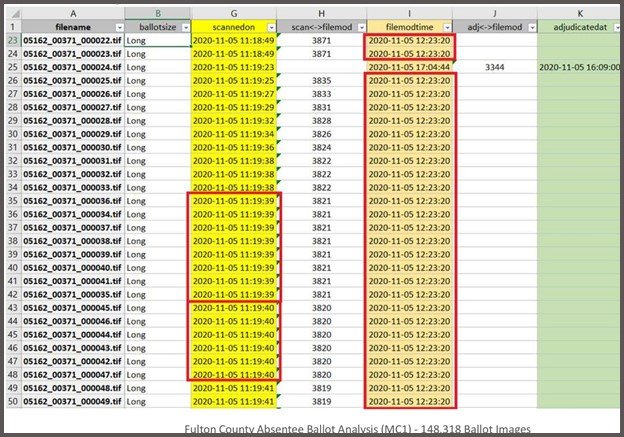This screenshot has height=437, width=624.
Task: Click the adjudicatedat column header cell
Action: click(578, 25)
